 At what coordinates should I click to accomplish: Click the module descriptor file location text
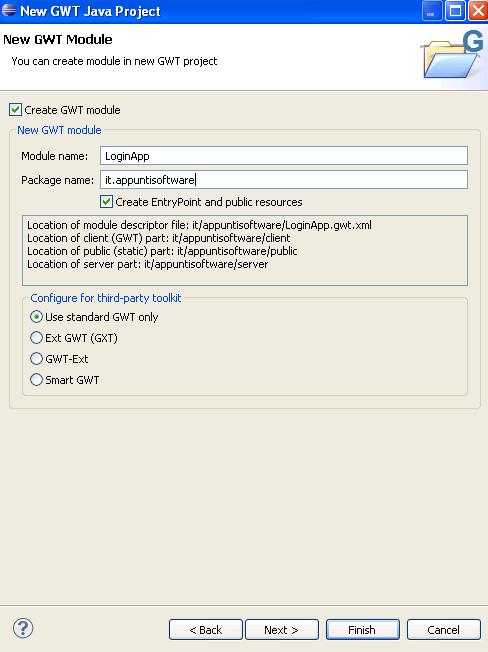pos(199,225)
